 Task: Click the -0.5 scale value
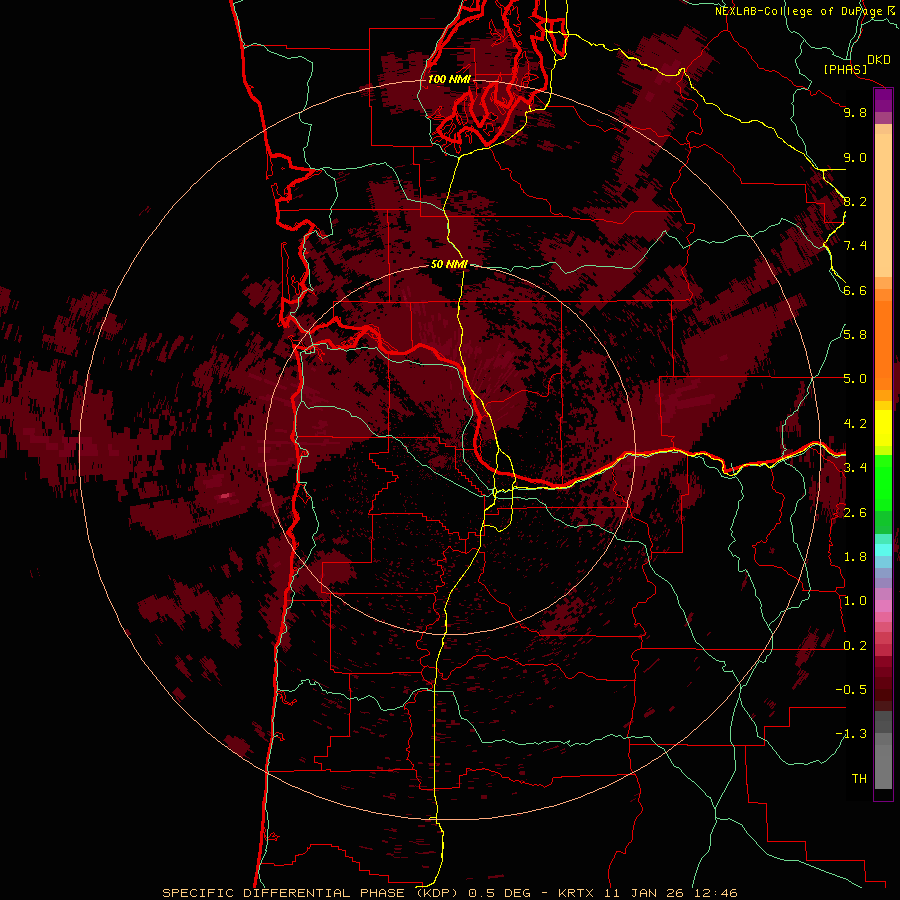point(851,690)
